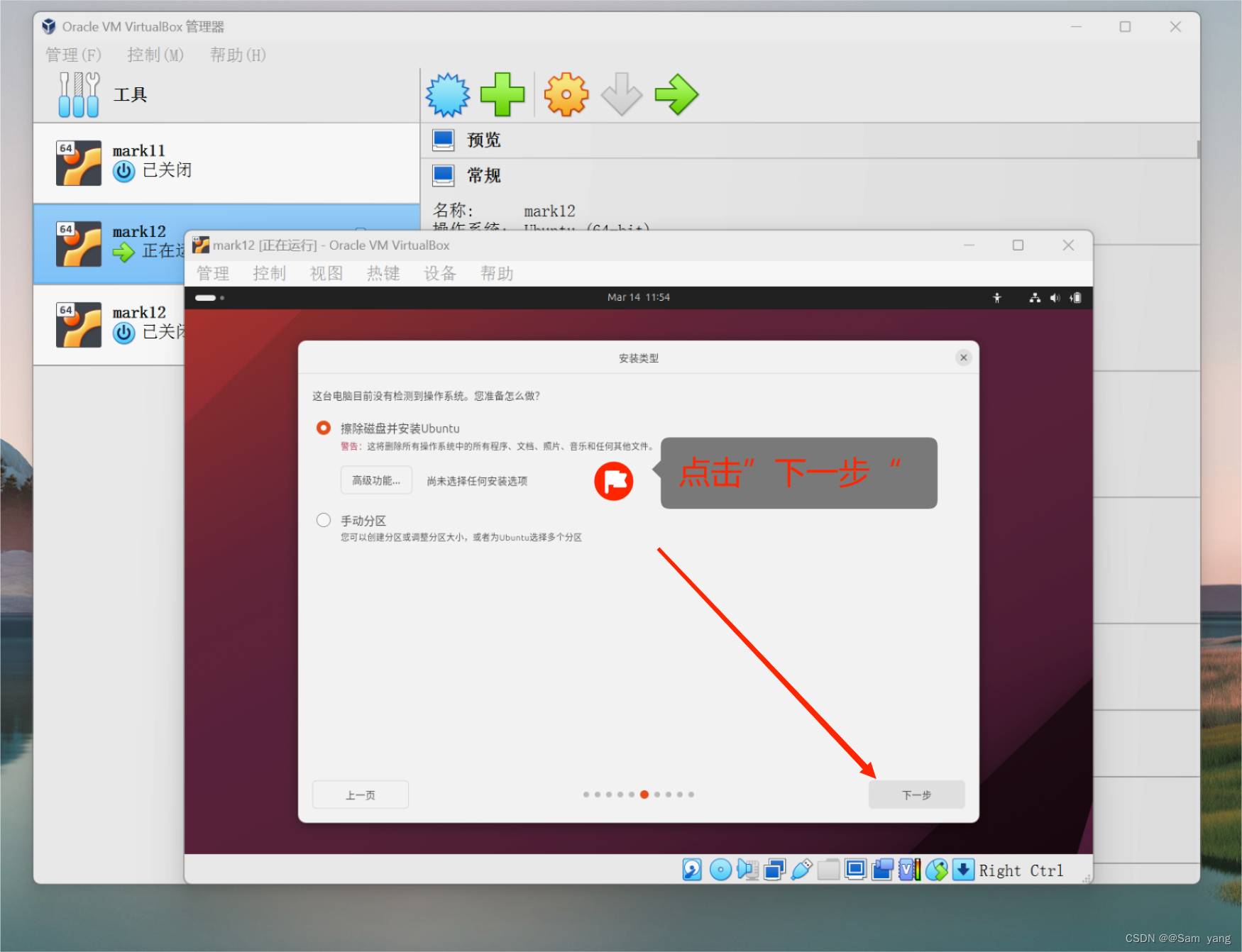Click Right Ctrl host key label
Screen dimensions: 1242x952
point(1021,870)
